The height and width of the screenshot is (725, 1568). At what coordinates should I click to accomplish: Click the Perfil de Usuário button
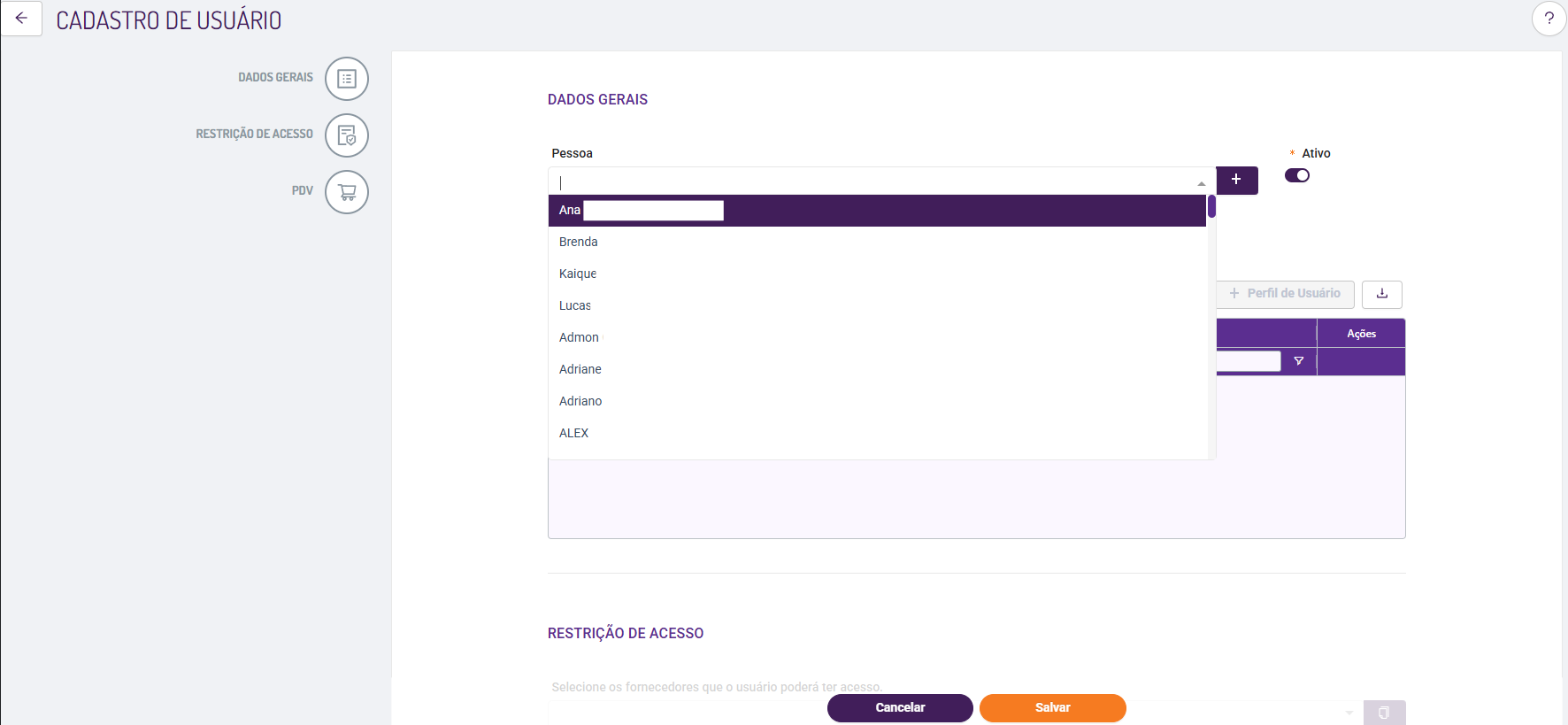(x=1285, y=294)
